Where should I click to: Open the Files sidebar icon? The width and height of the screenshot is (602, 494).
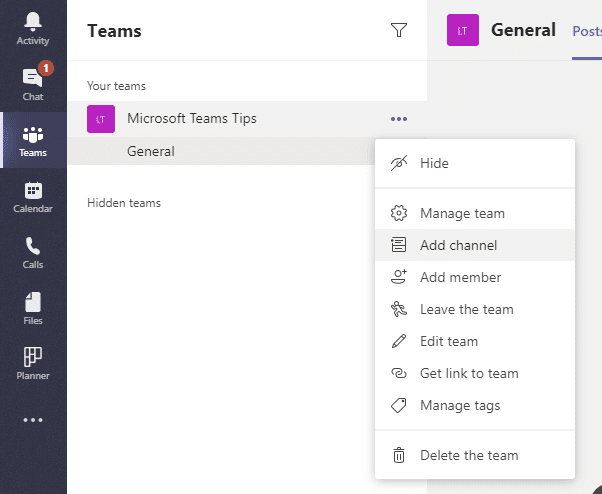pos(33,308)
